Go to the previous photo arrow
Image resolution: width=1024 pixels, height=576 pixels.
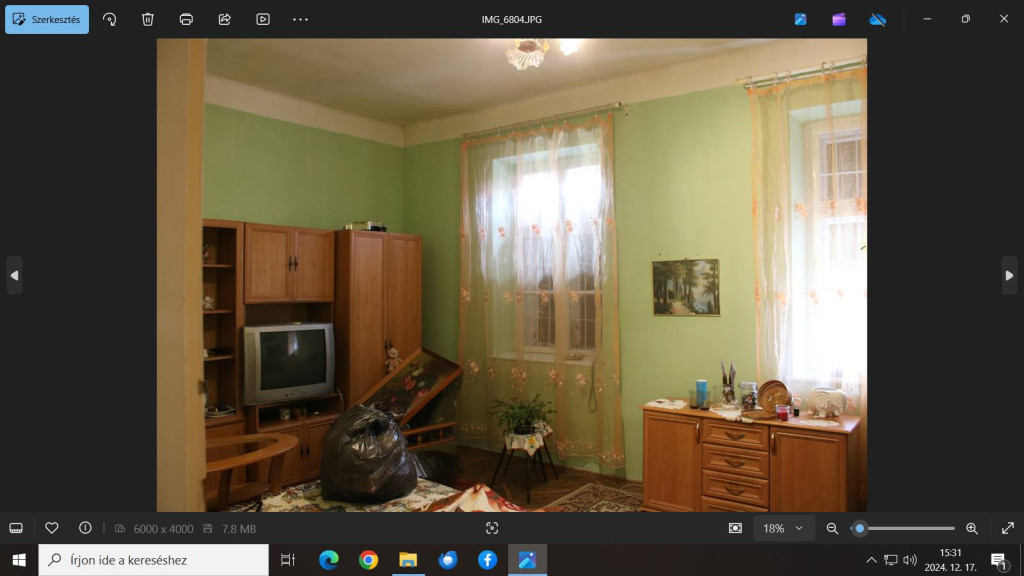click(x=14, y=275)
